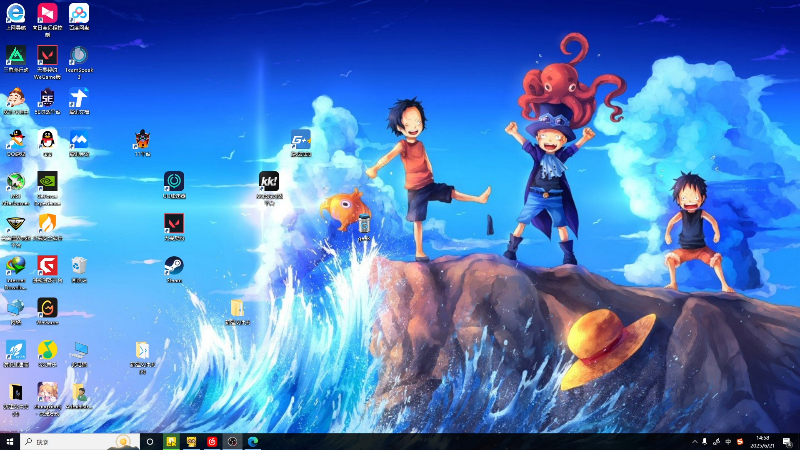The image size is (800, 450).
Task: Launch Microsoft Edge from taskbar
Action: pos(253,441)
